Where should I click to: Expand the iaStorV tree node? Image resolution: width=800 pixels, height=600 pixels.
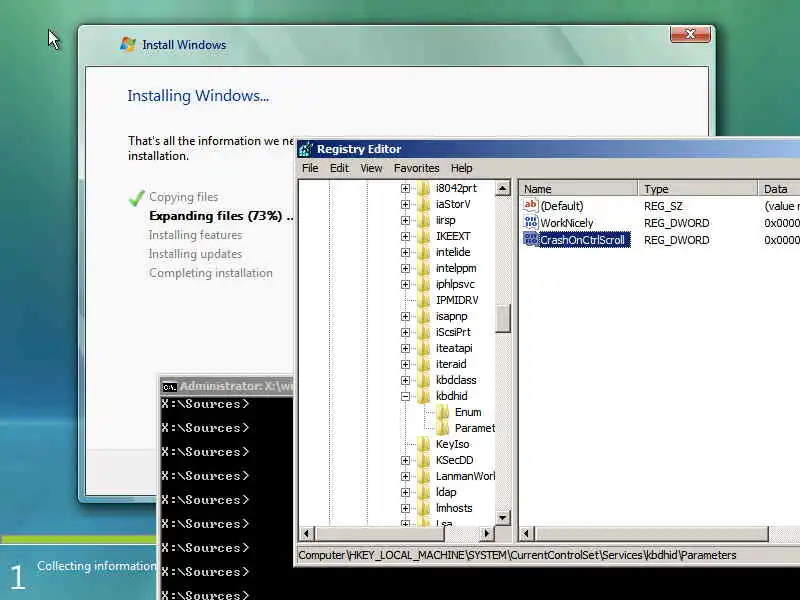coord(406,204)
